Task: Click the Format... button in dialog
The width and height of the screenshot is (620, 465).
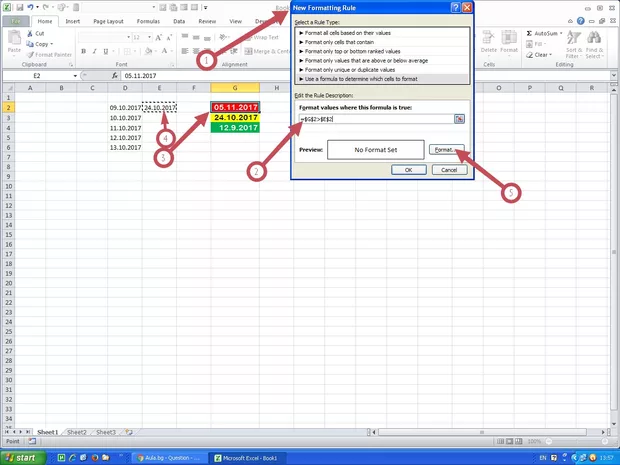Action: 446,150
